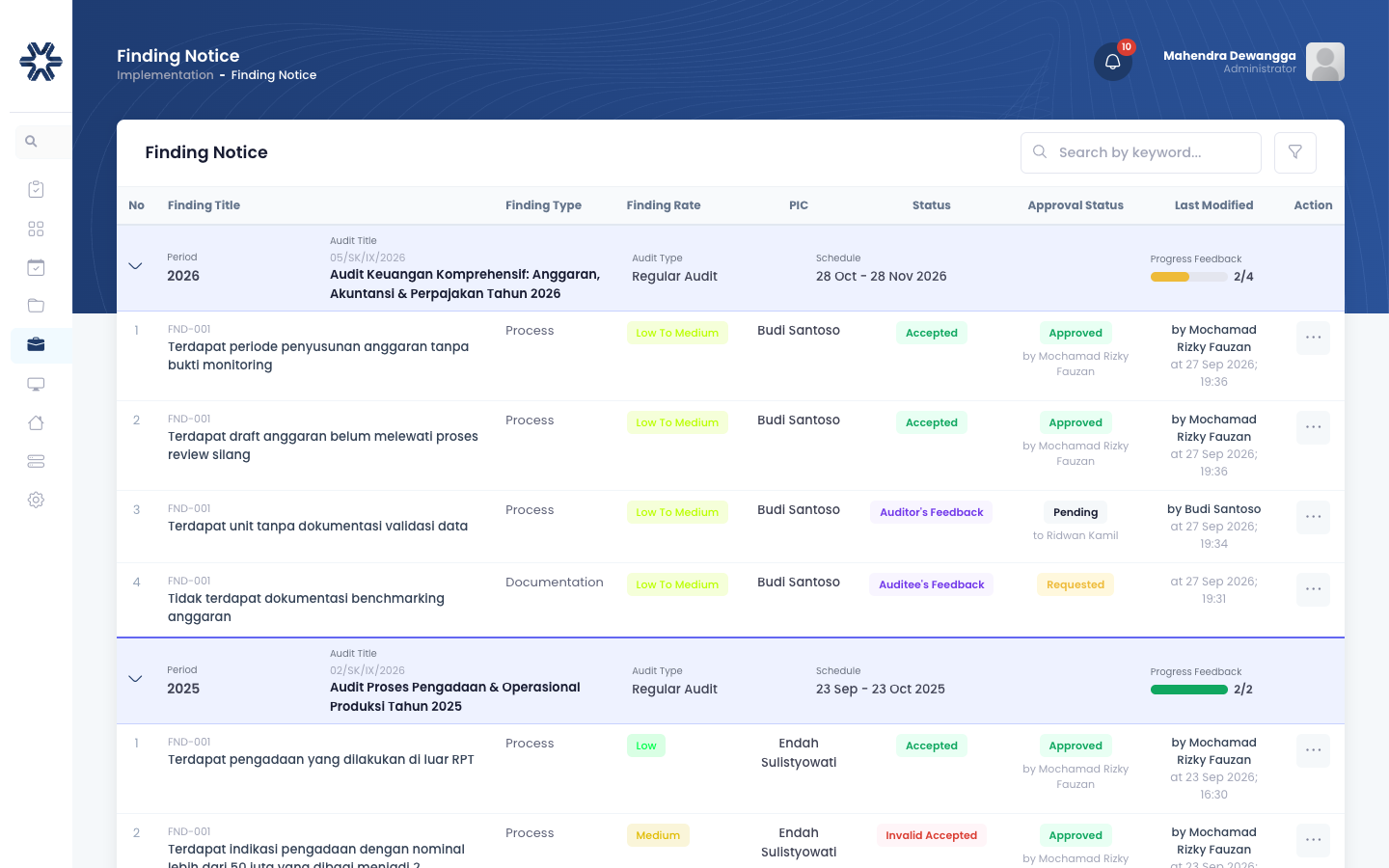Image resolution: width=1389 pixels, height=868 pixels.
Task: Open the folder sidebar icon
Action: [x=36, y=306]
